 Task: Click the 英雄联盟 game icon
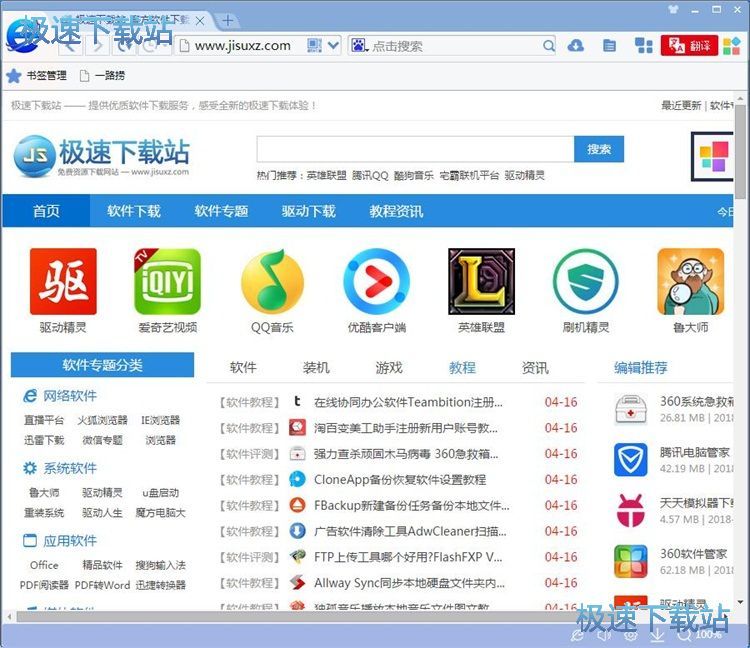[x=481, y=282]
